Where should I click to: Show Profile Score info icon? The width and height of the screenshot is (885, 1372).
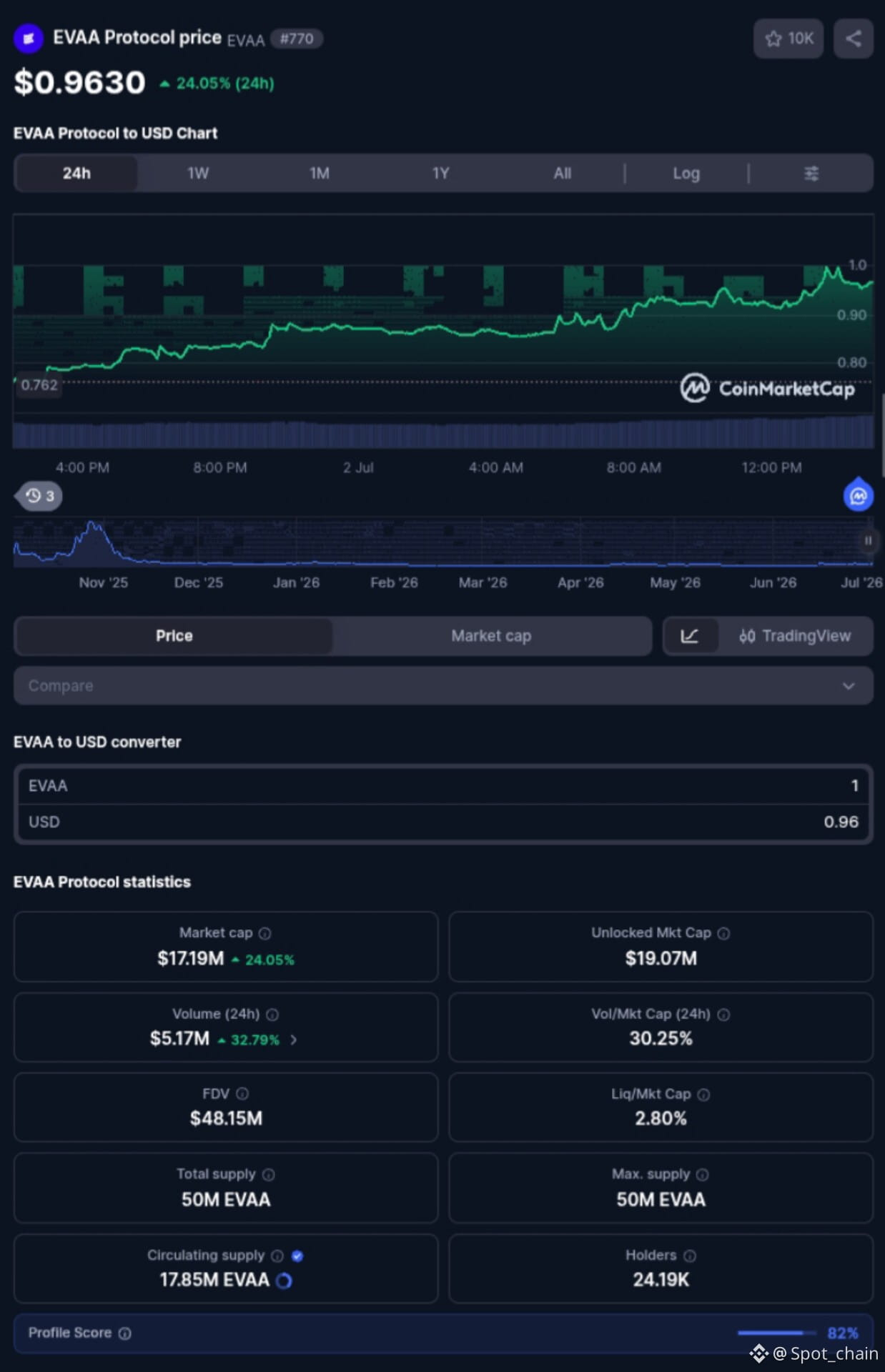[125, 1333]
